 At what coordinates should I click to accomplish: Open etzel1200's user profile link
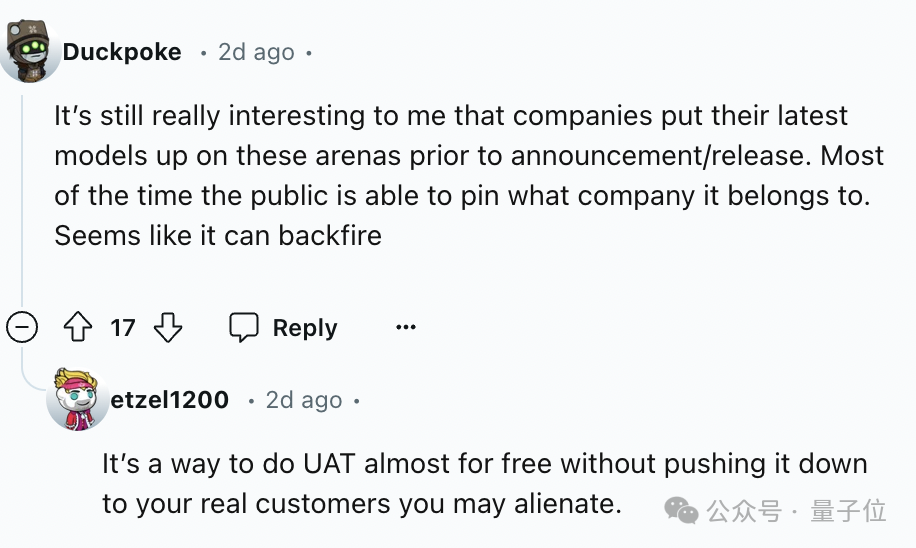pyautogui.click(x=170, y=400)
